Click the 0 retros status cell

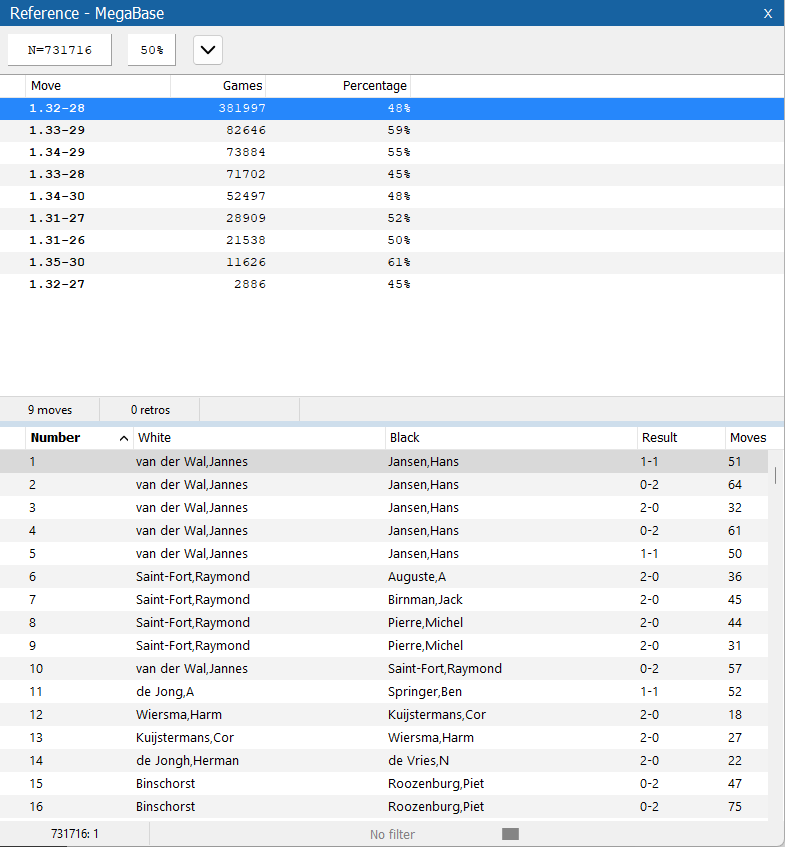point(150,410)
